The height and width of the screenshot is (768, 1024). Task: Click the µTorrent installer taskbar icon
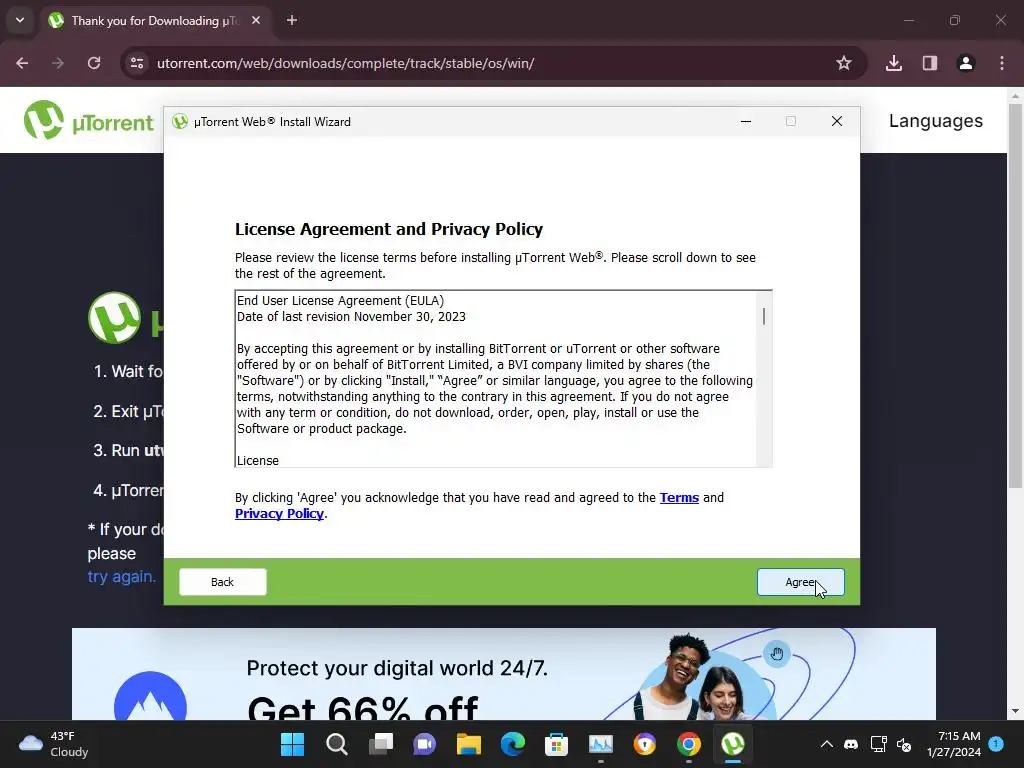(x=733, y=744)
